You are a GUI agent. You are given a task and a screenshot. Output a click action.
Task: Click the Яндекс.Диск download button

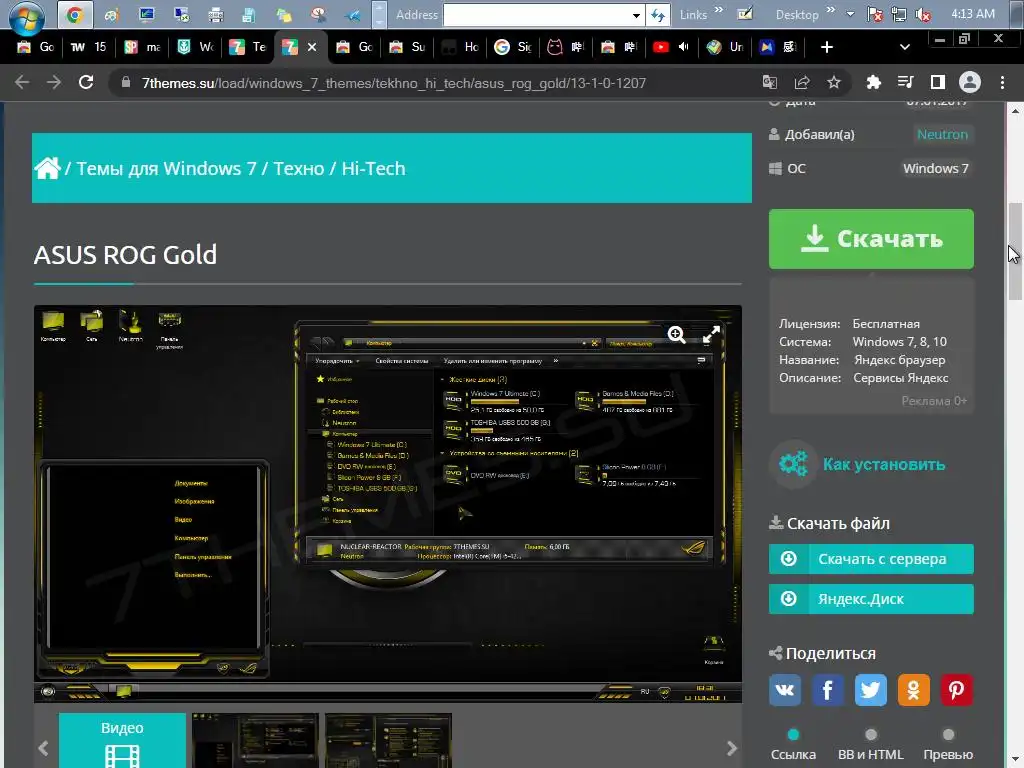click(871, 599)
